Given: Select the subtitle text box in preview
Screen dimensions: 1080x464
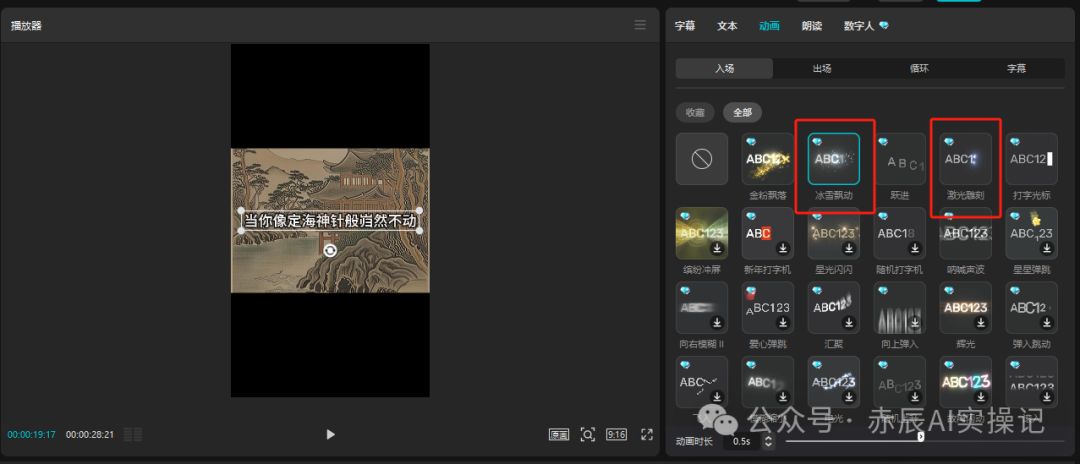Looking at the screenshot, I should pyautogui.click(x=331, y=221).
